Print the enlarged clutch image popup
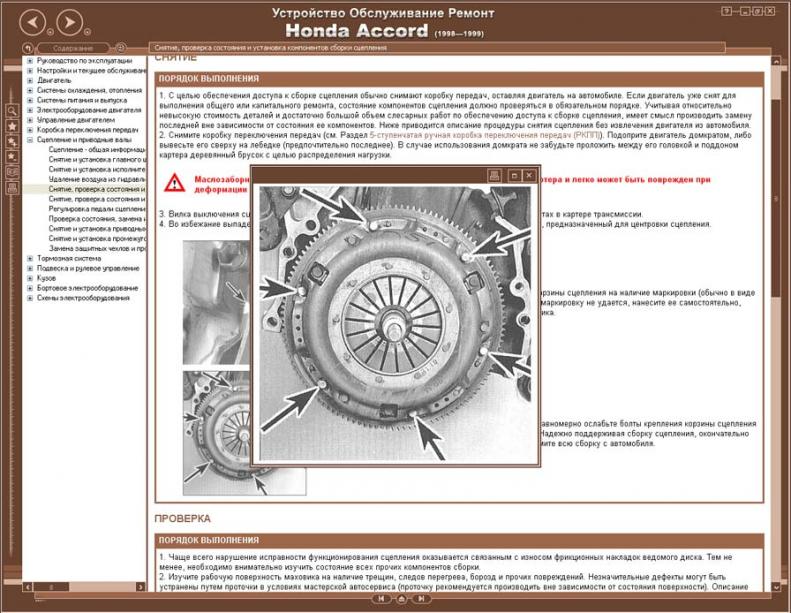 tap(494, 176)
